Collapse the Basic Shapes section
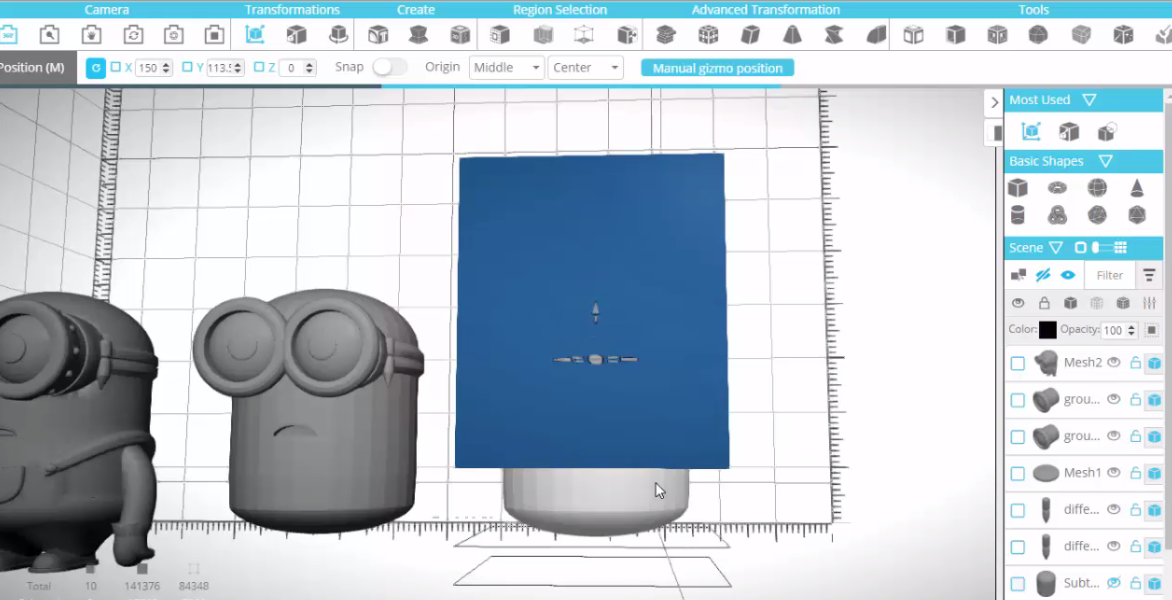The width and height of the screenshot is (1172, 600). [1105, 161]
